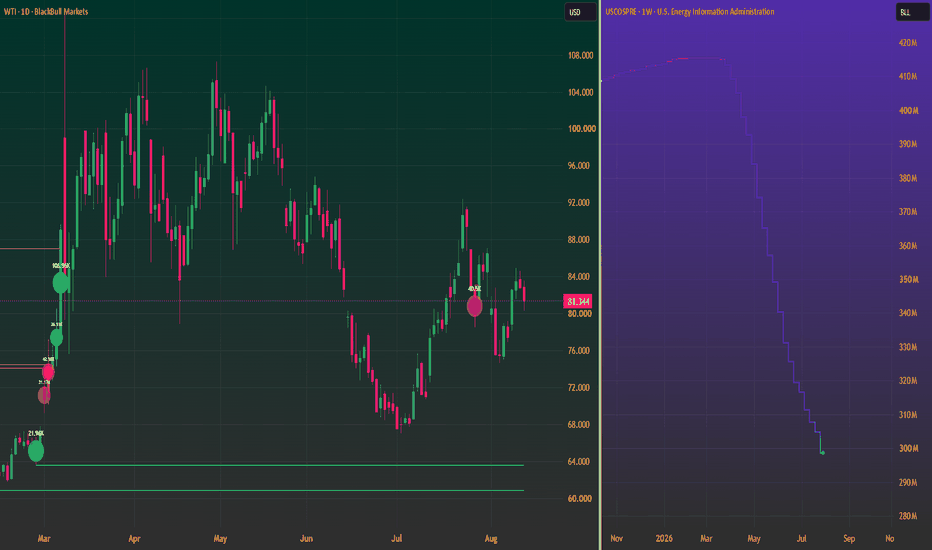This screenshot has height=550, width=932.
Task: Click the green bubble labeled 21.96K
Action: (x=36, y=450)
